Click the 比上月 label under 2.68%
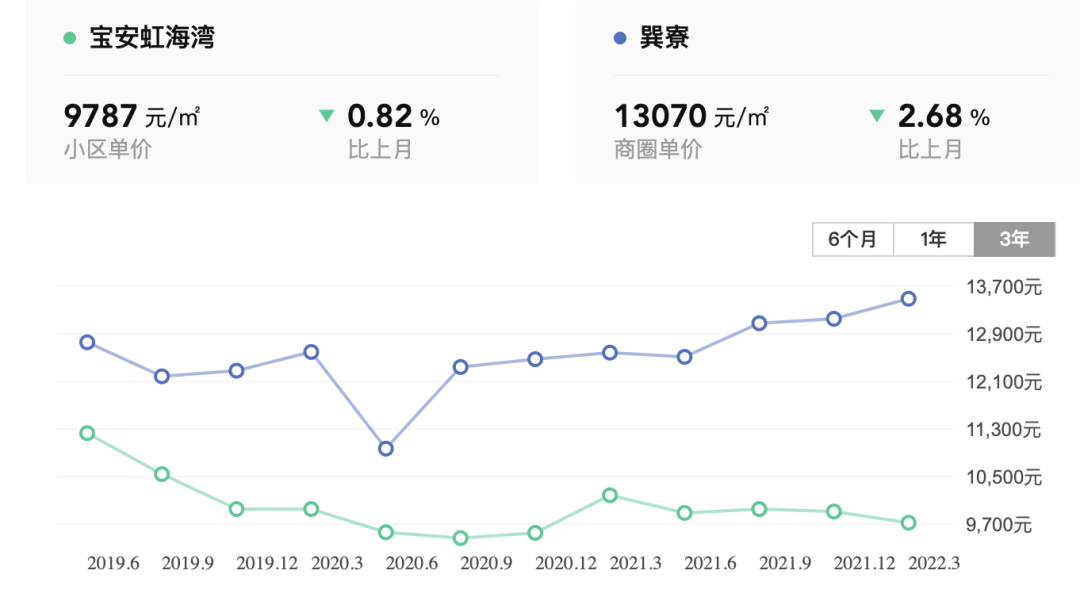This screenshot has height=601, width=1080. coord(931,149)
